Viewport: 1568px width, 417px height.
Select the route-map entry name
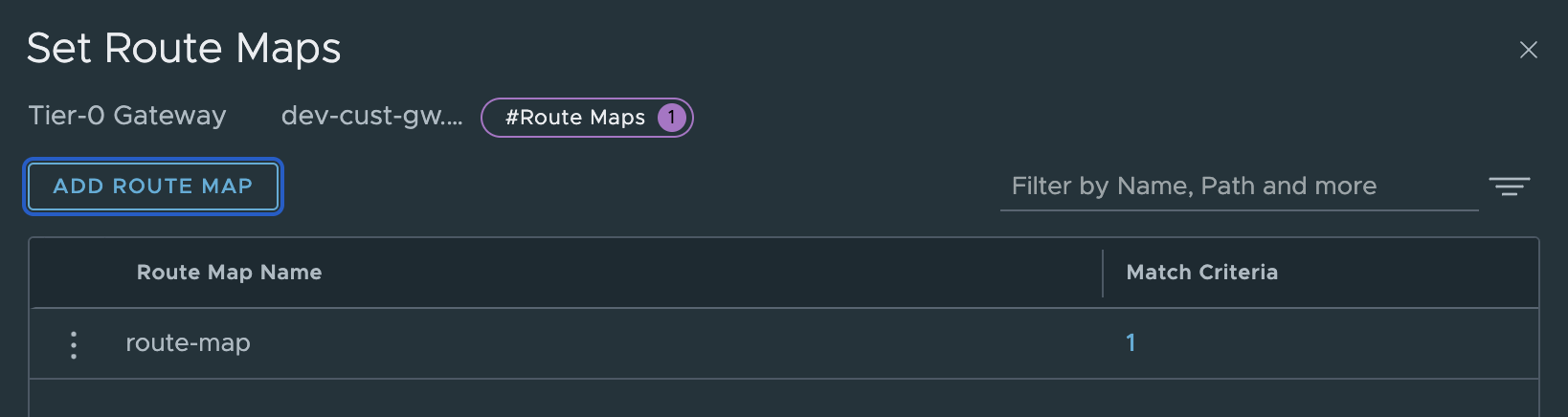click(x=188, y=343)
